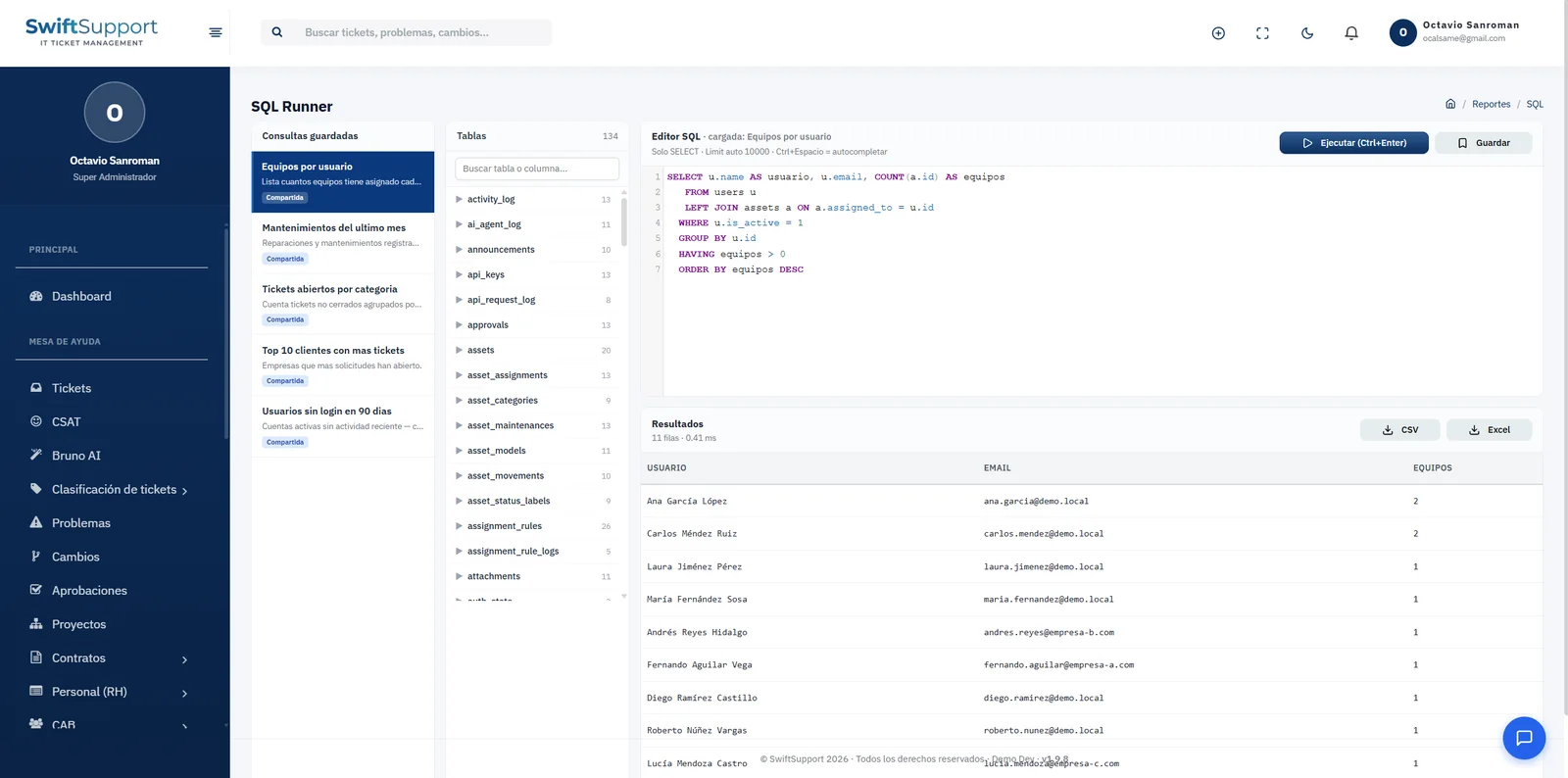Sort results by EQUIPOS column header
Viewport: 1568px width, 778px height.
(1432, 468)
